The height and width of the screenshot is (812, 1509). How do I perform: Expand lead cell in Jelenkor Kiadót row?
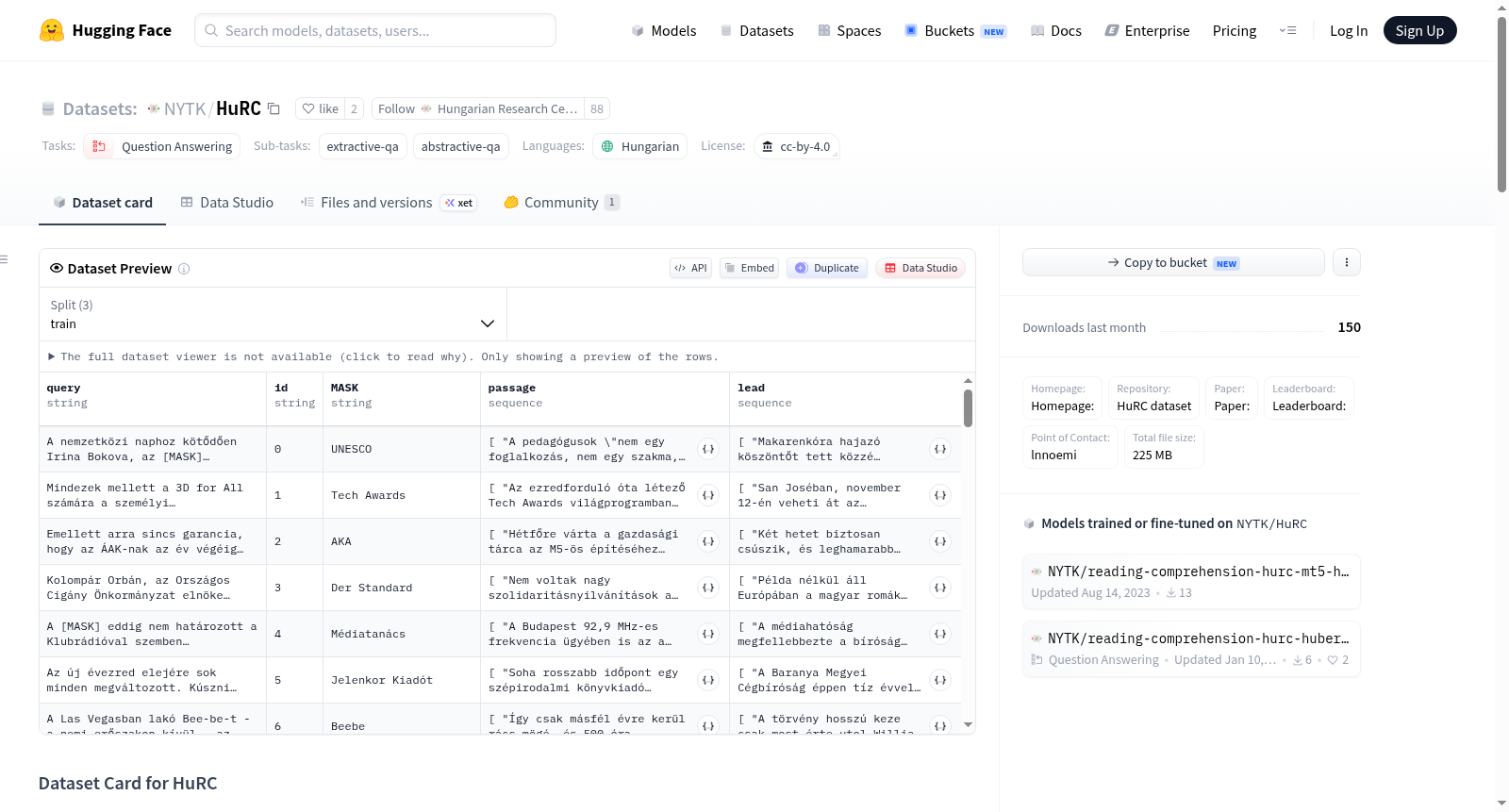point(940,680)
